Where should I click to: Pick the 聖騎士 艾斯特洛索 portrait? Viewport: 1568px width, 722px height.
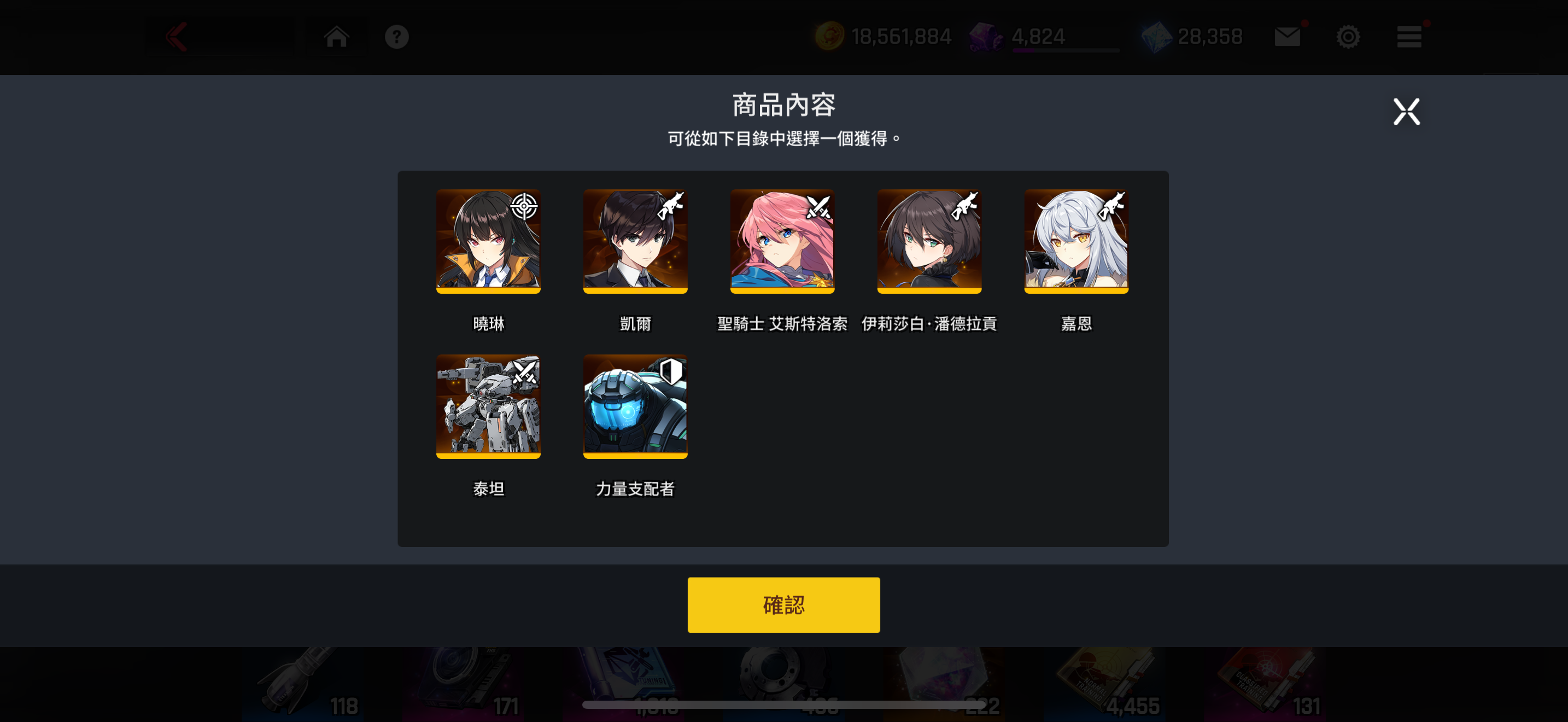click(782, 241)
